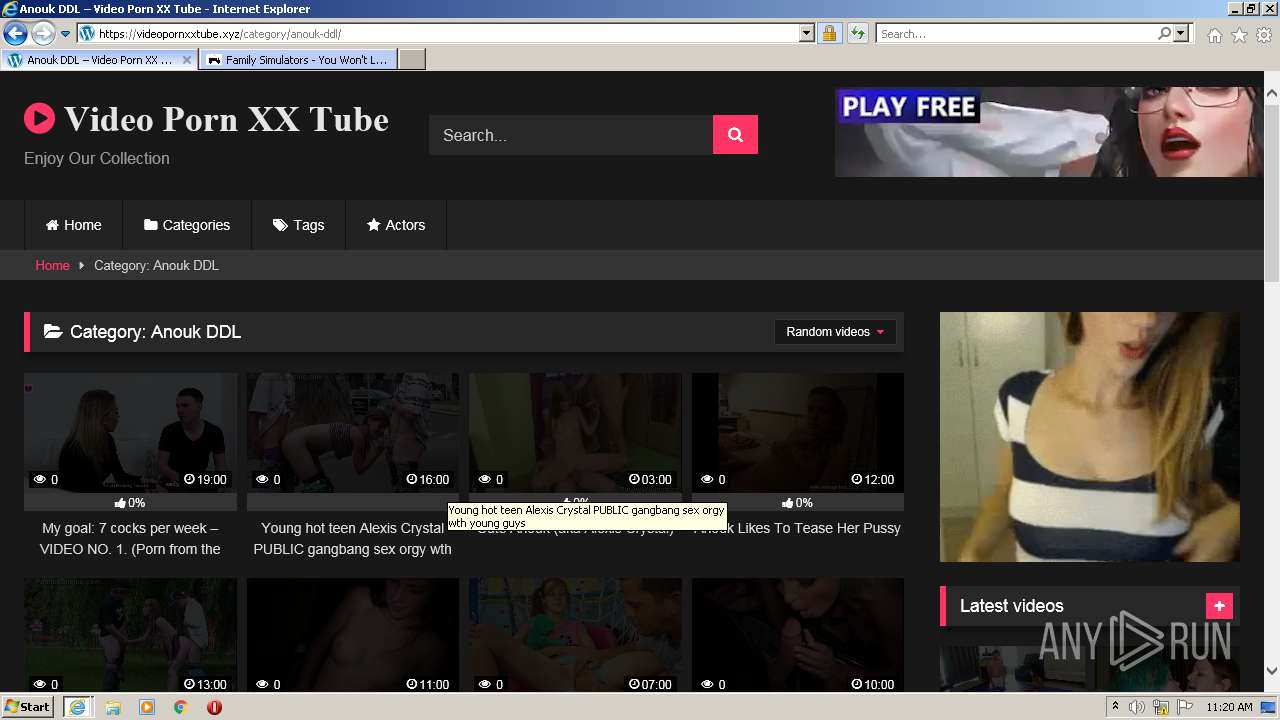Open the video thumbnail with duration 12:00
The width and height of the screenshot is (1280, 720).
[798, 432]
